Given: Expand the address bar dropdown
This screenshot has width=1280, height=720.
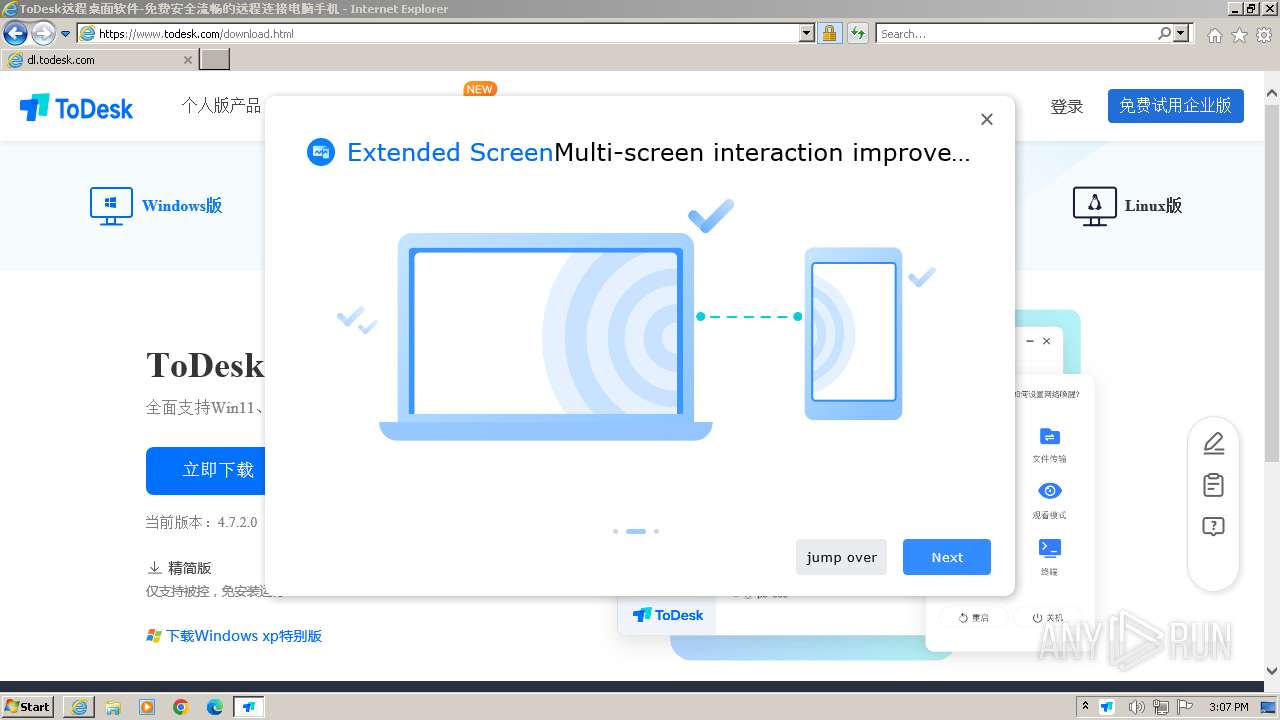Looking at the screenshot, I should tap(807, 33).
